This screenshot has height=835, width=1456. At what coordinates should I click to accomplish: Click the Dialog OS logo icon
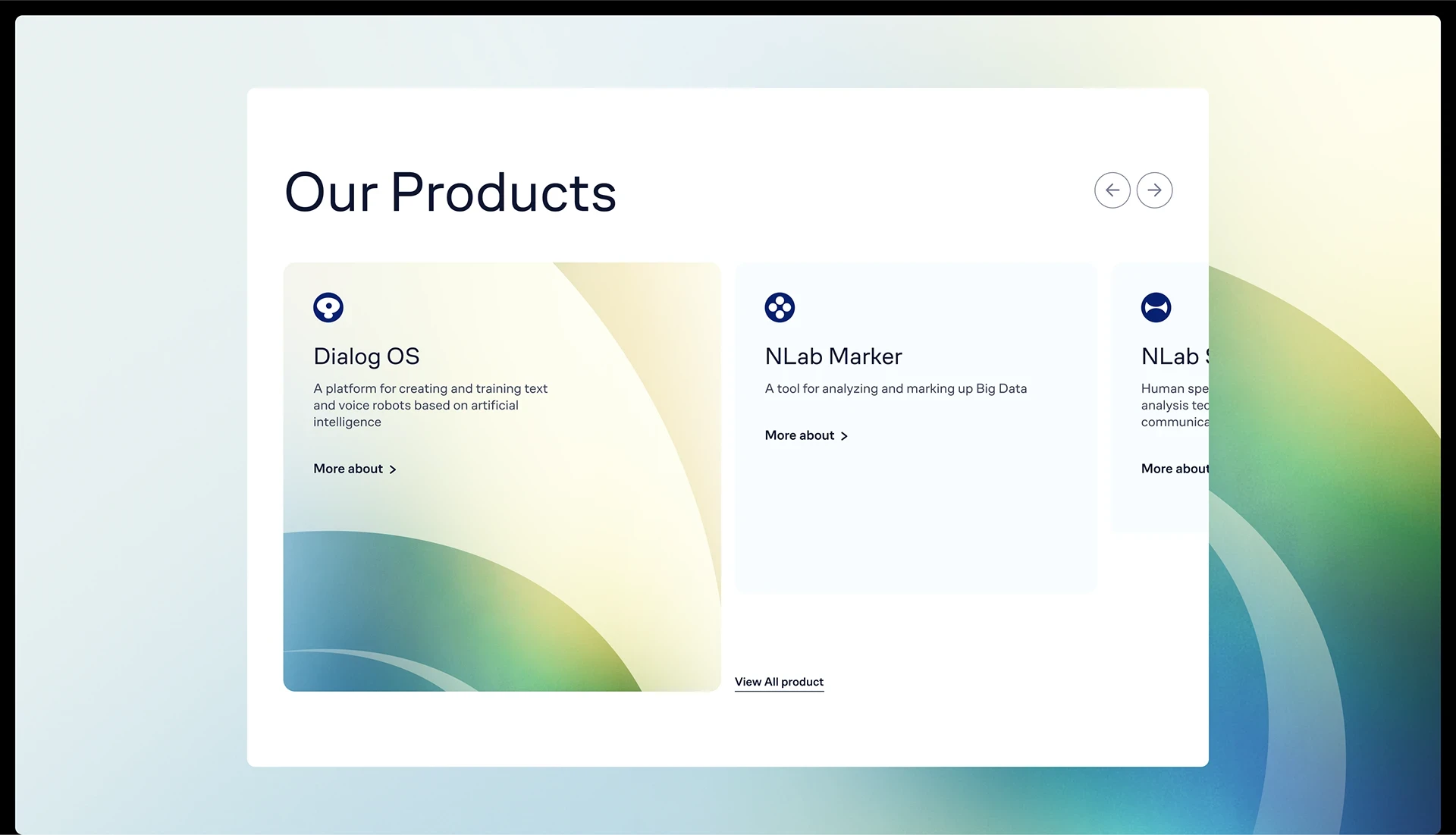pos(328,307)
